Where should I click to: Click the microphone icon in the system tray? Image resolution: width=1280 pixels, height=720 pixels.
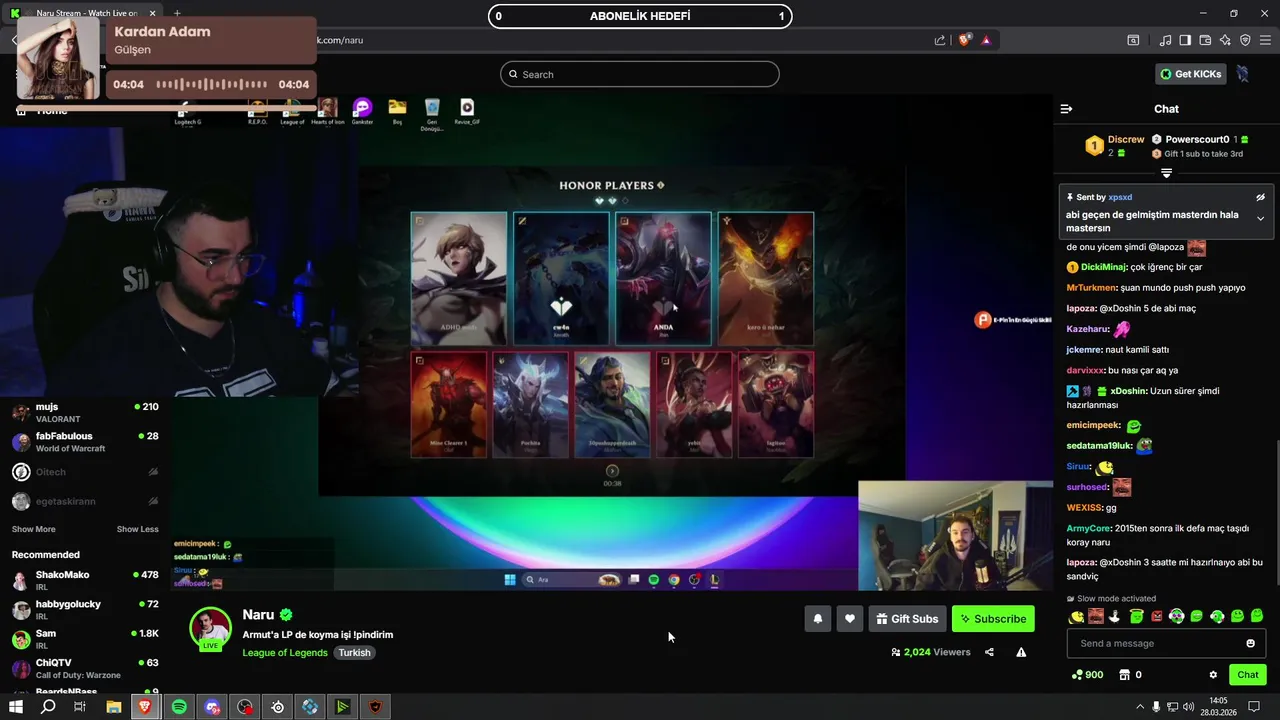[1156, 707]
